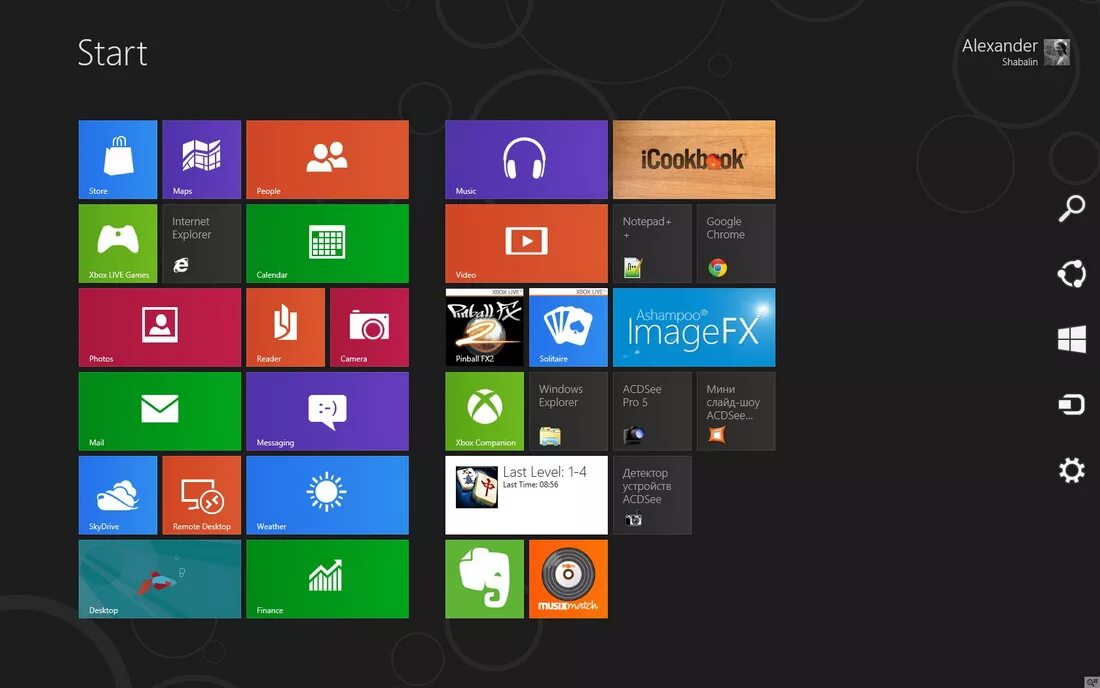1100x688 pixels.
Task: Open the Camera tile
Action: 369,327
